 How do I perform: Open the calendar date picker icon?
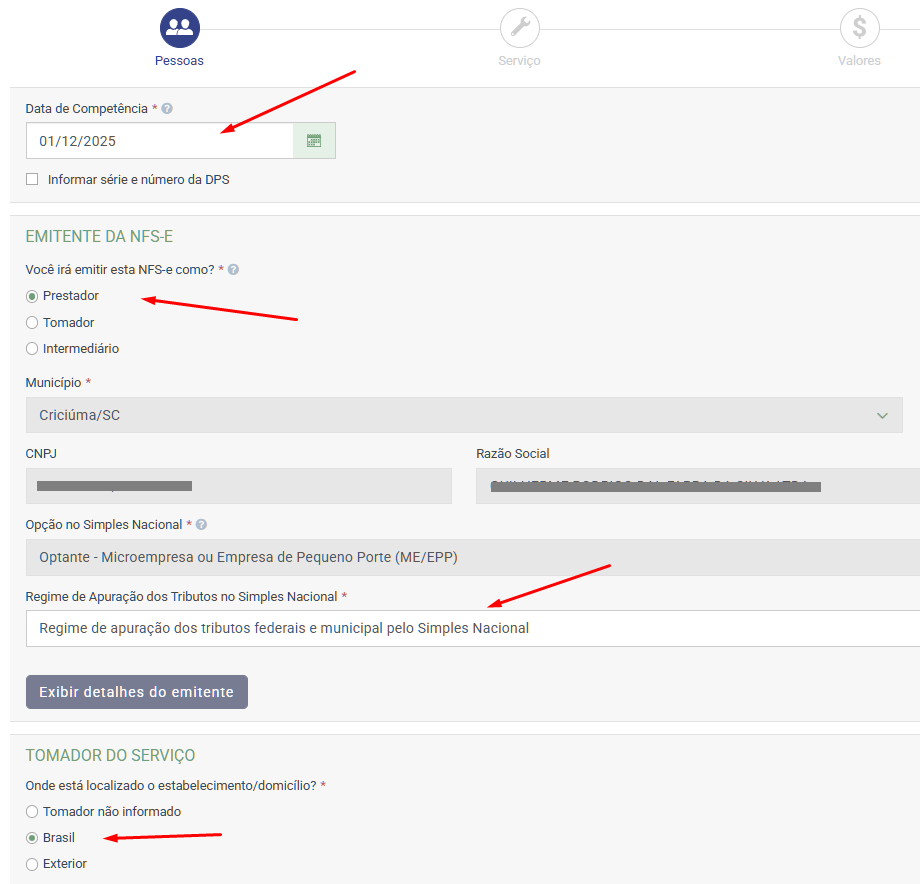[314, 141]
